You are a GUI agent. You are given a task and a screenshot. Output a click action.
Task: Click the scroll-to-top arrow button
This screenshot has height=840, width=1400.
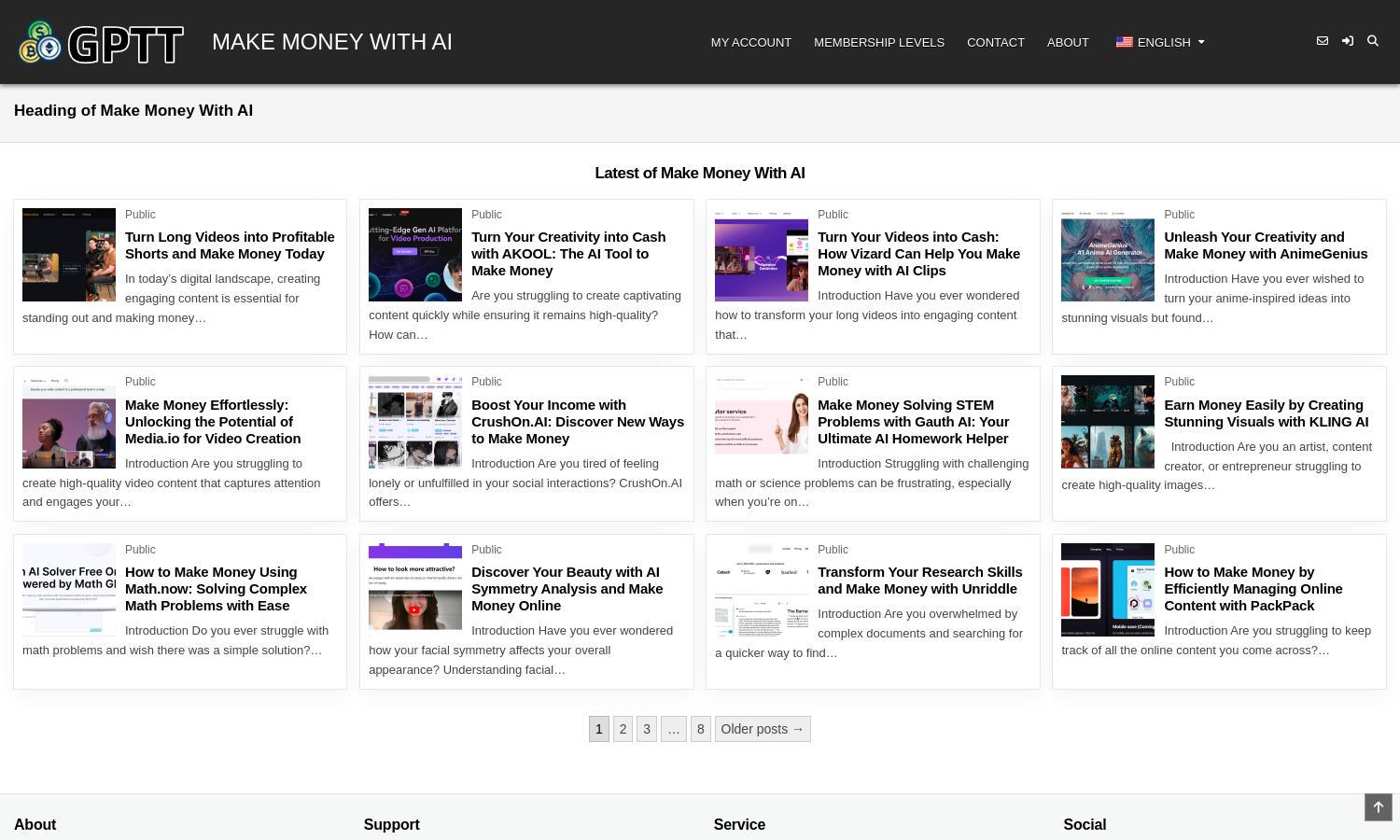(1379, 807)
